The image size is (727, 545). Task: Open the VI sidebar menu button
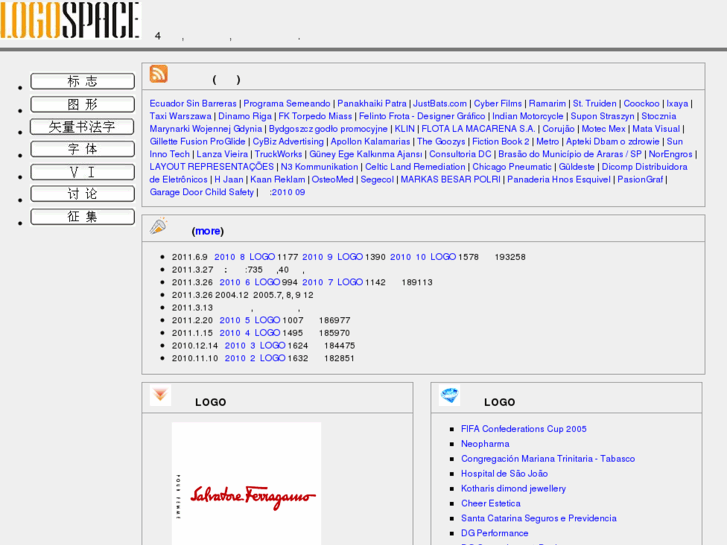pyautogui.click(x=83, y=172)
